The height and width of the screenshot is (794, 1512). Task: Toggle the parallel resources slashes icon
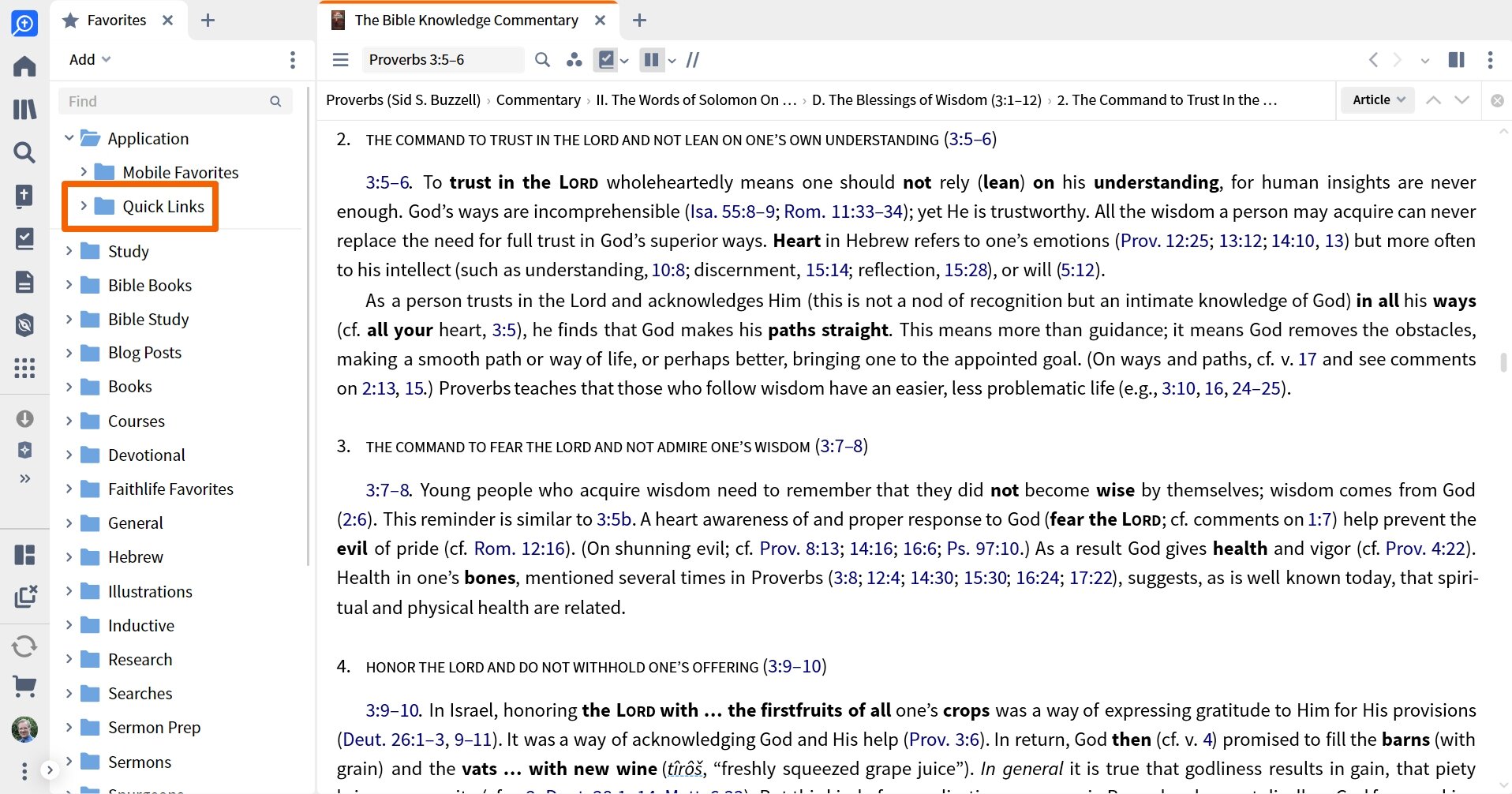(692, 60)
